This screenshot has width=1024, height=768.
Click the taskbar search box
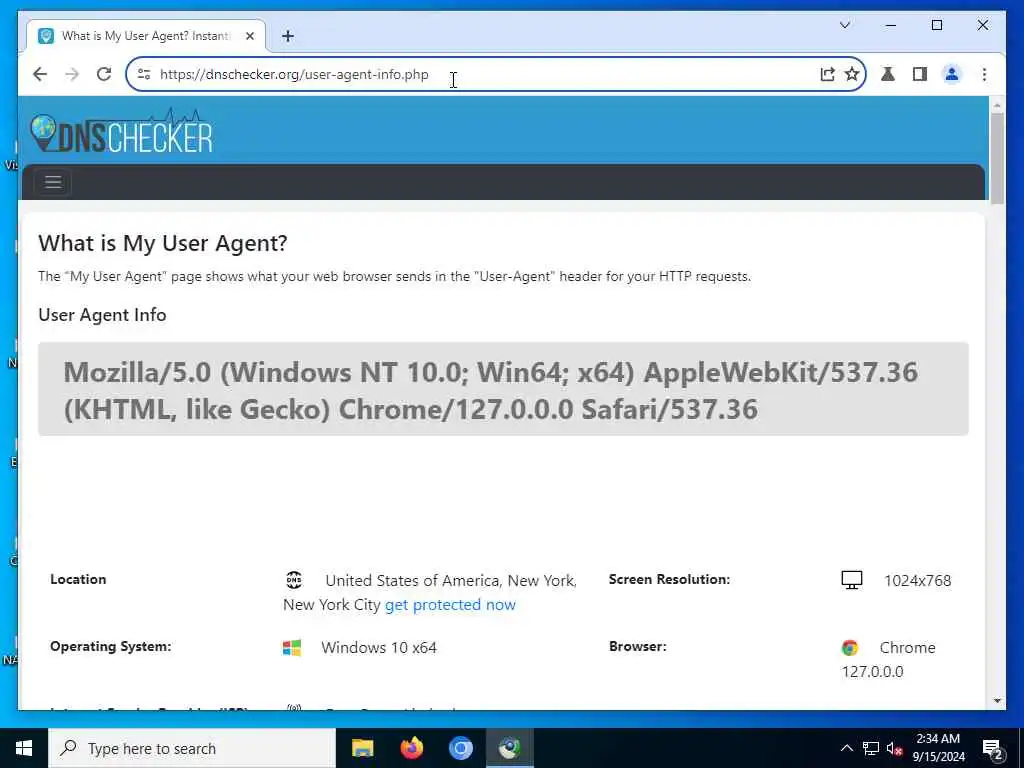(x=192, y=748)
